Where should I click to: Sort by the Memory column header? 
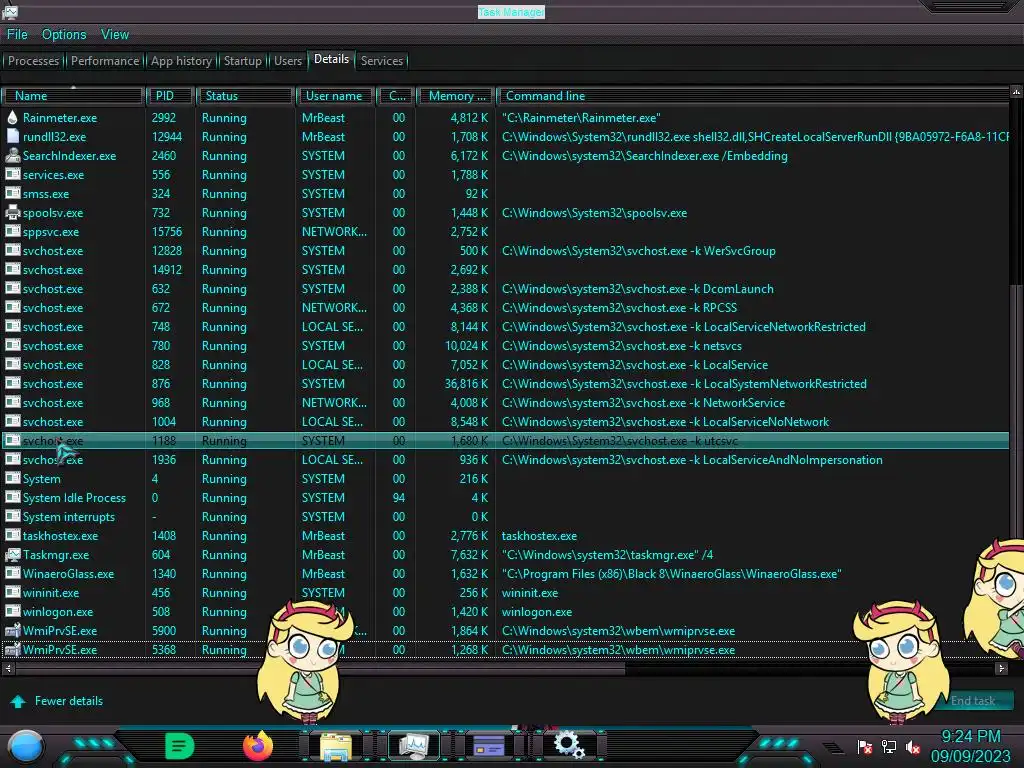coord(456,96)
